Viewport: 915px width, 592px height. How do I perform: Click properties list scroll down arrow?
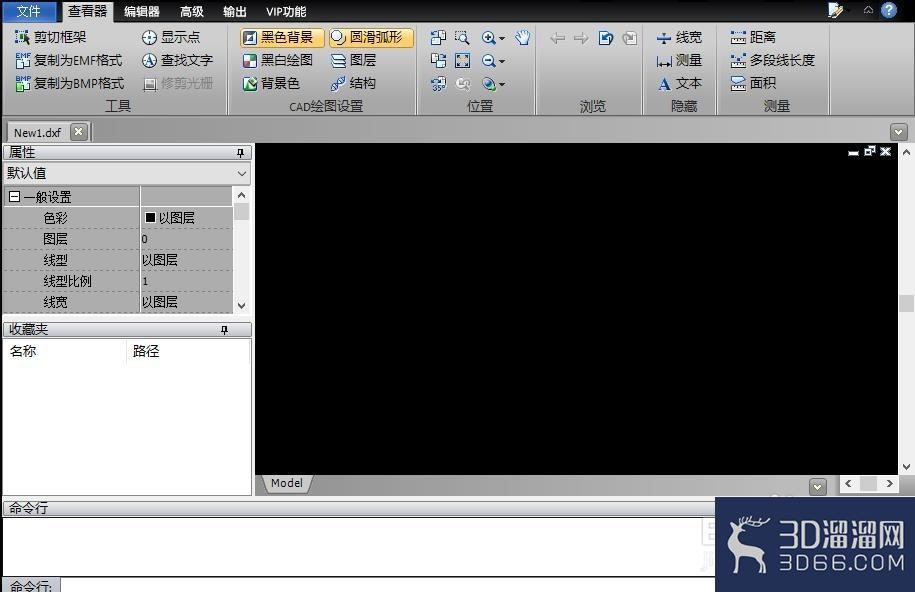242,305
